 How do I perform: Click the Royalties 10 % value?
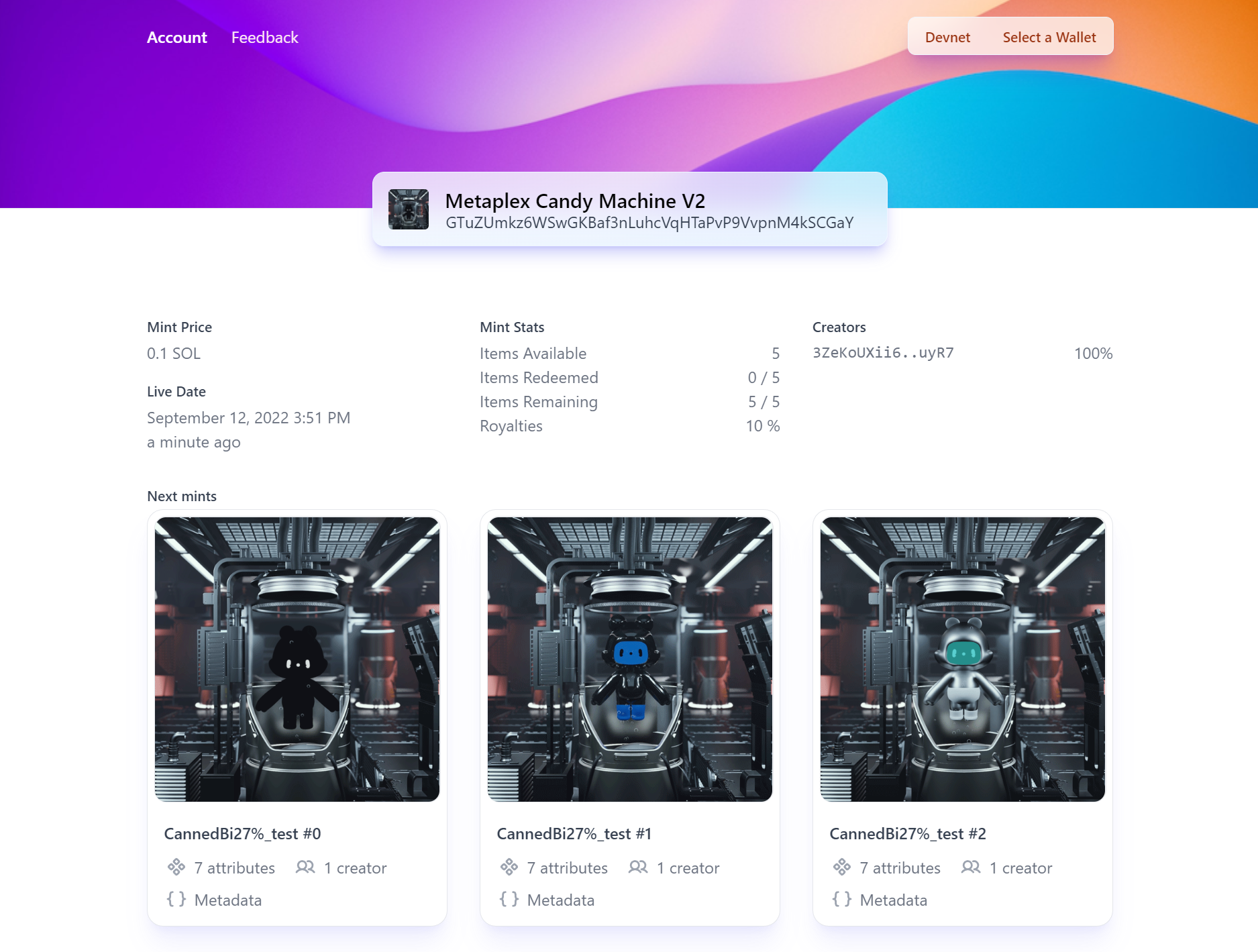coord(762,426)
